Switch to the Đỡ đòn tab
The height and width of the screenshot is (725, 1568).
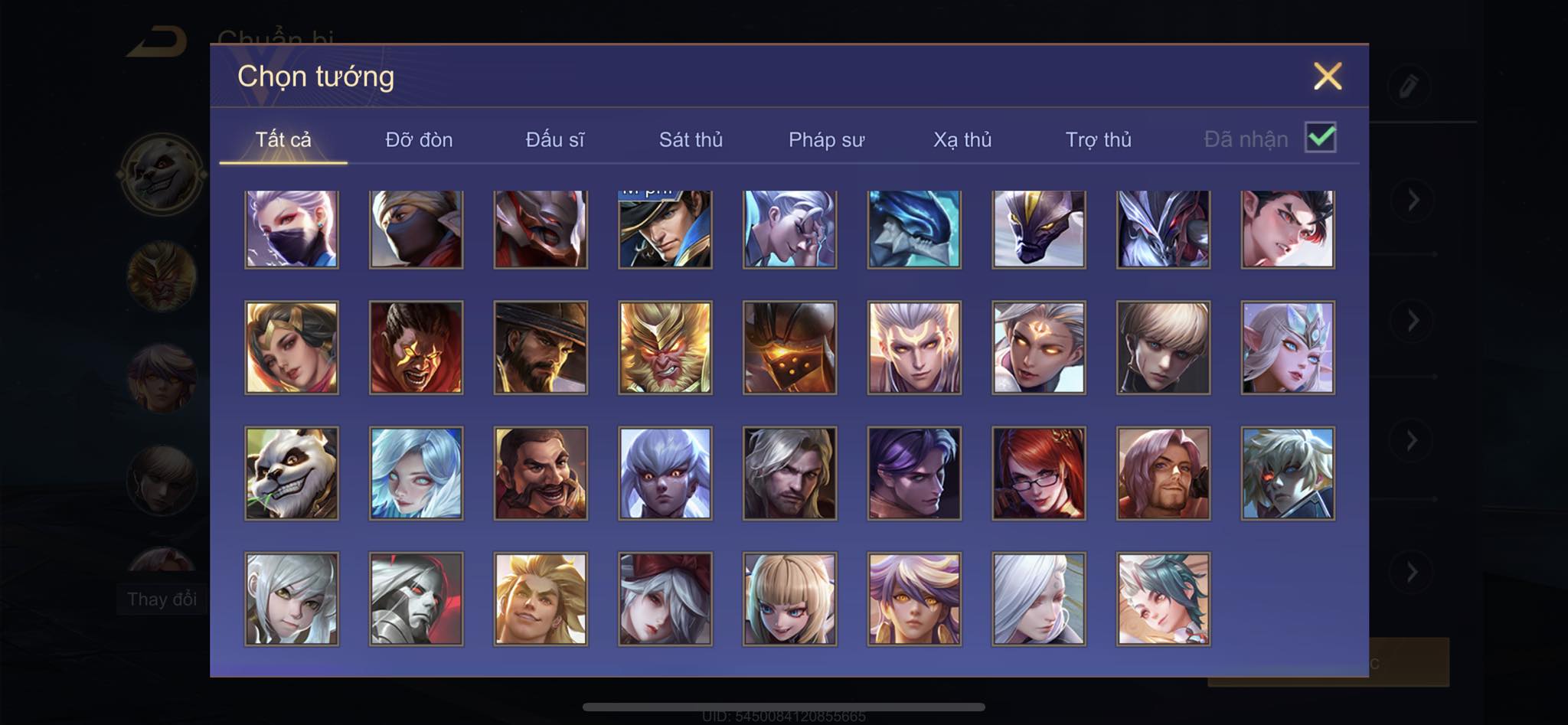[x=419, y=139]
